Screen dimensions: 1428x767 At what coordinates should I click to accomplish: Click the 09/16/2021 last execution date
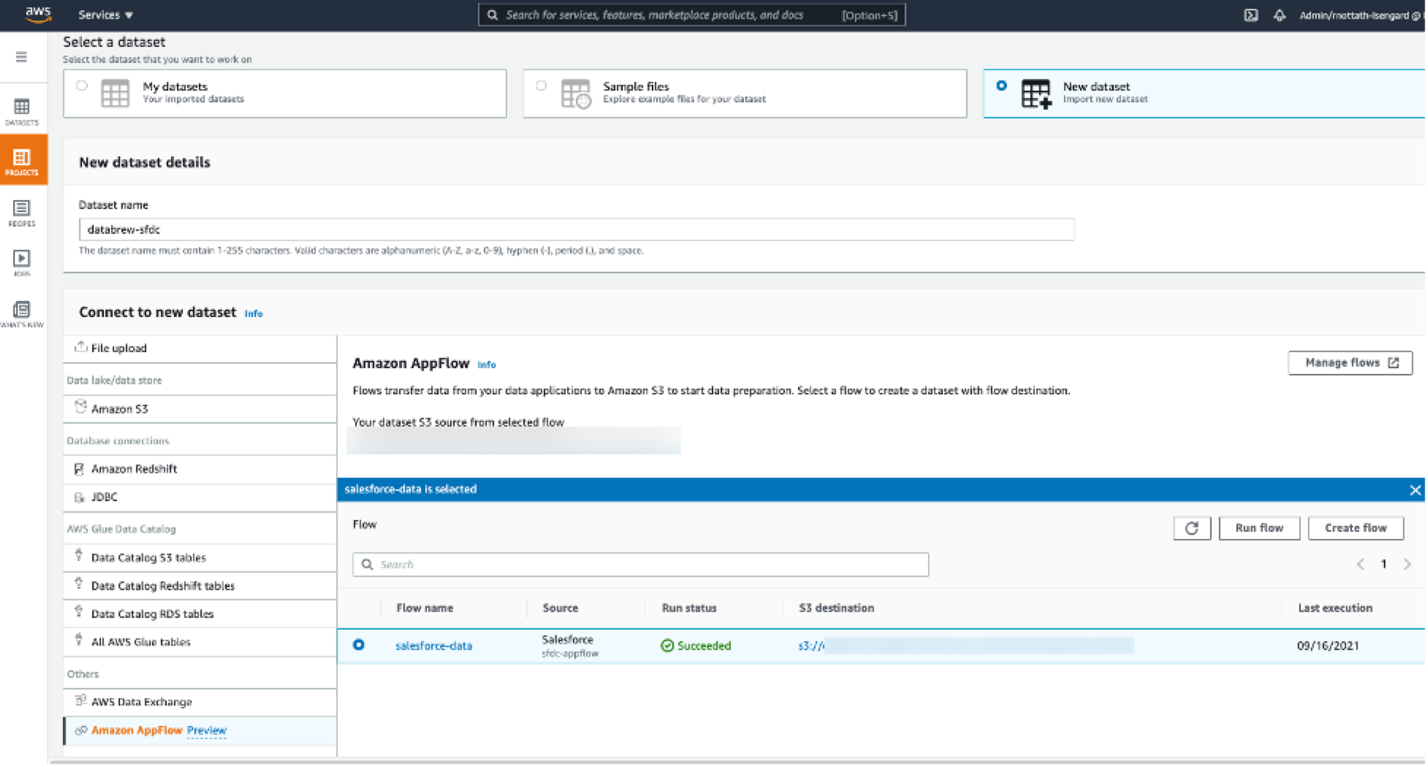coord(1330,646)
